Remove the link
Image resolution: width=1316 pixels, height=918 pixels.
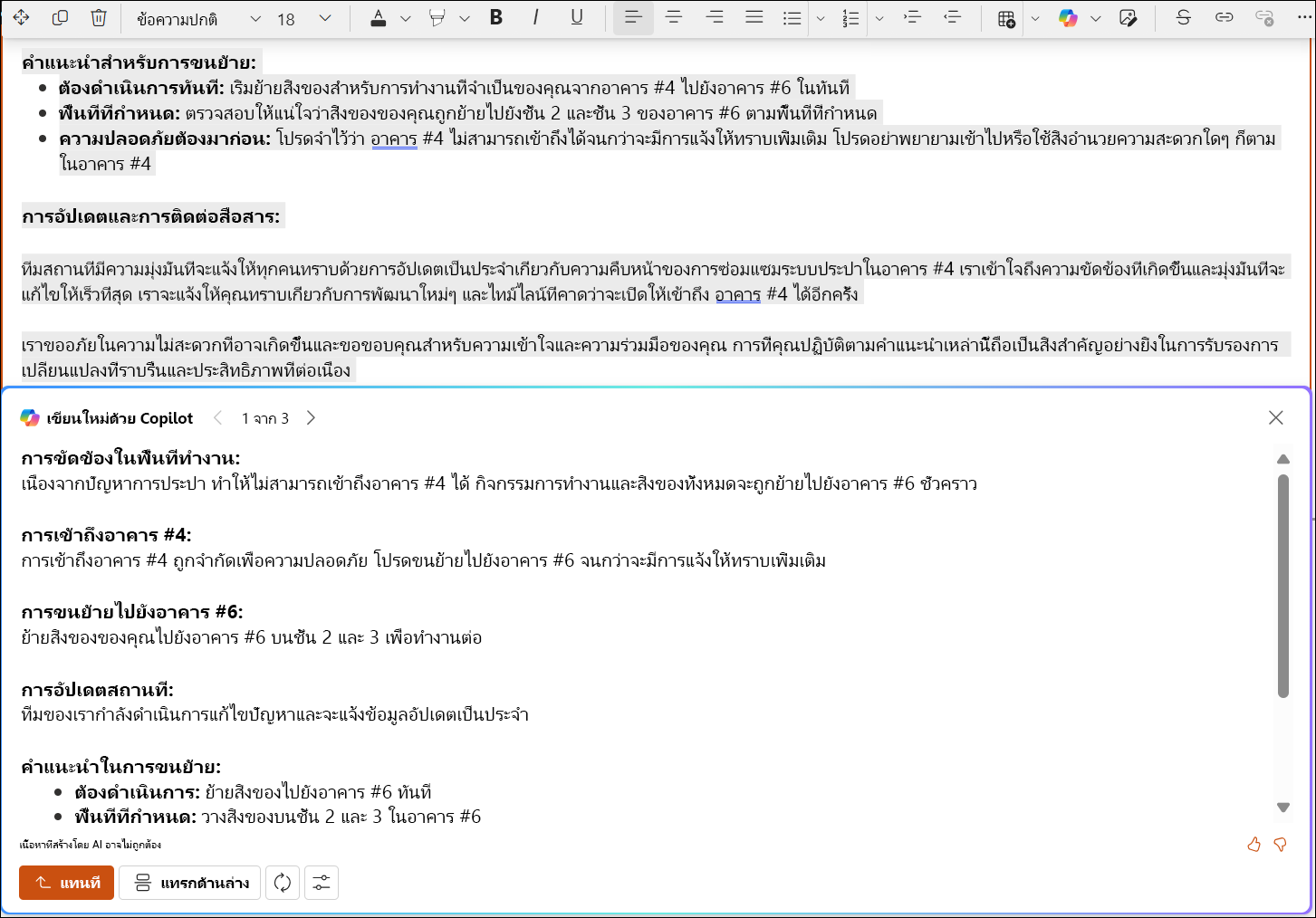1264,17
